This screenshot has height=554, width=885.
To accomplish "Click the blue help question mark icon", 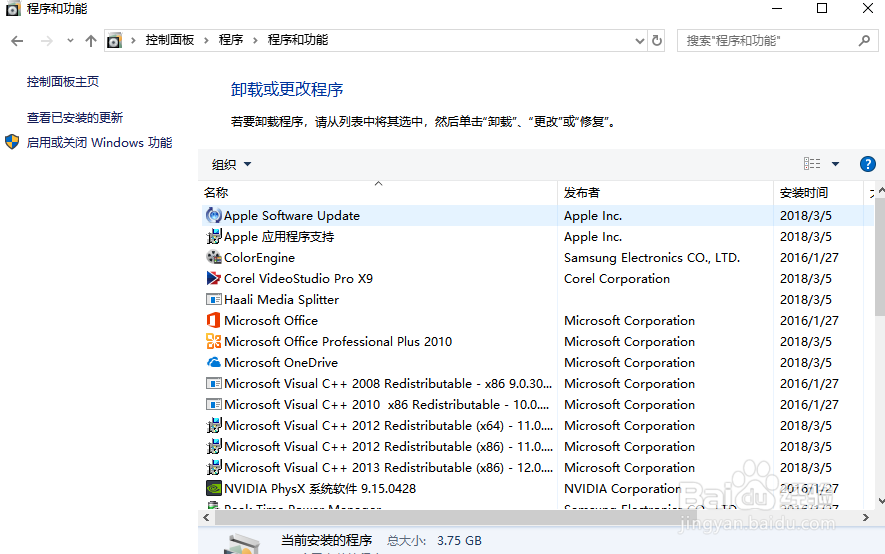I will point(868,164).
